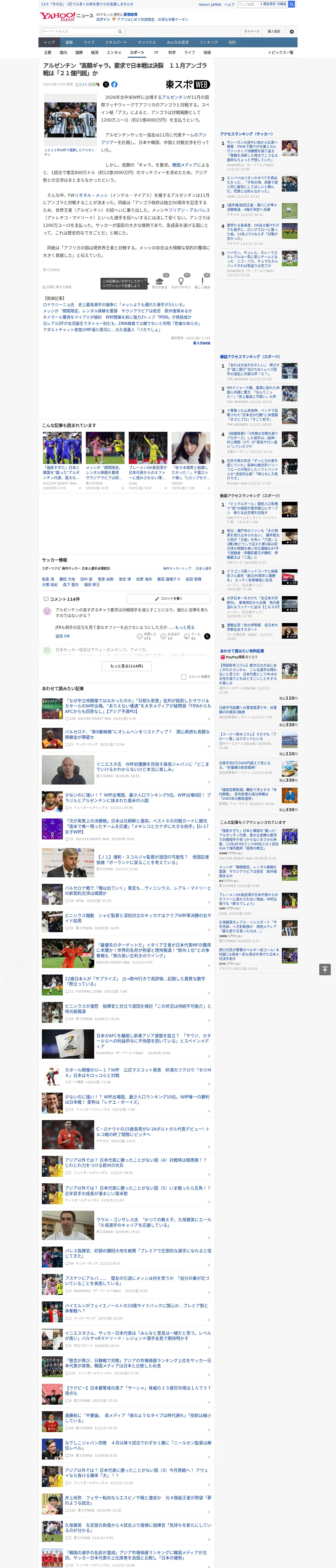Click the ログイン link
This screenshot has width=336, height=1568.
pos(103,20)
